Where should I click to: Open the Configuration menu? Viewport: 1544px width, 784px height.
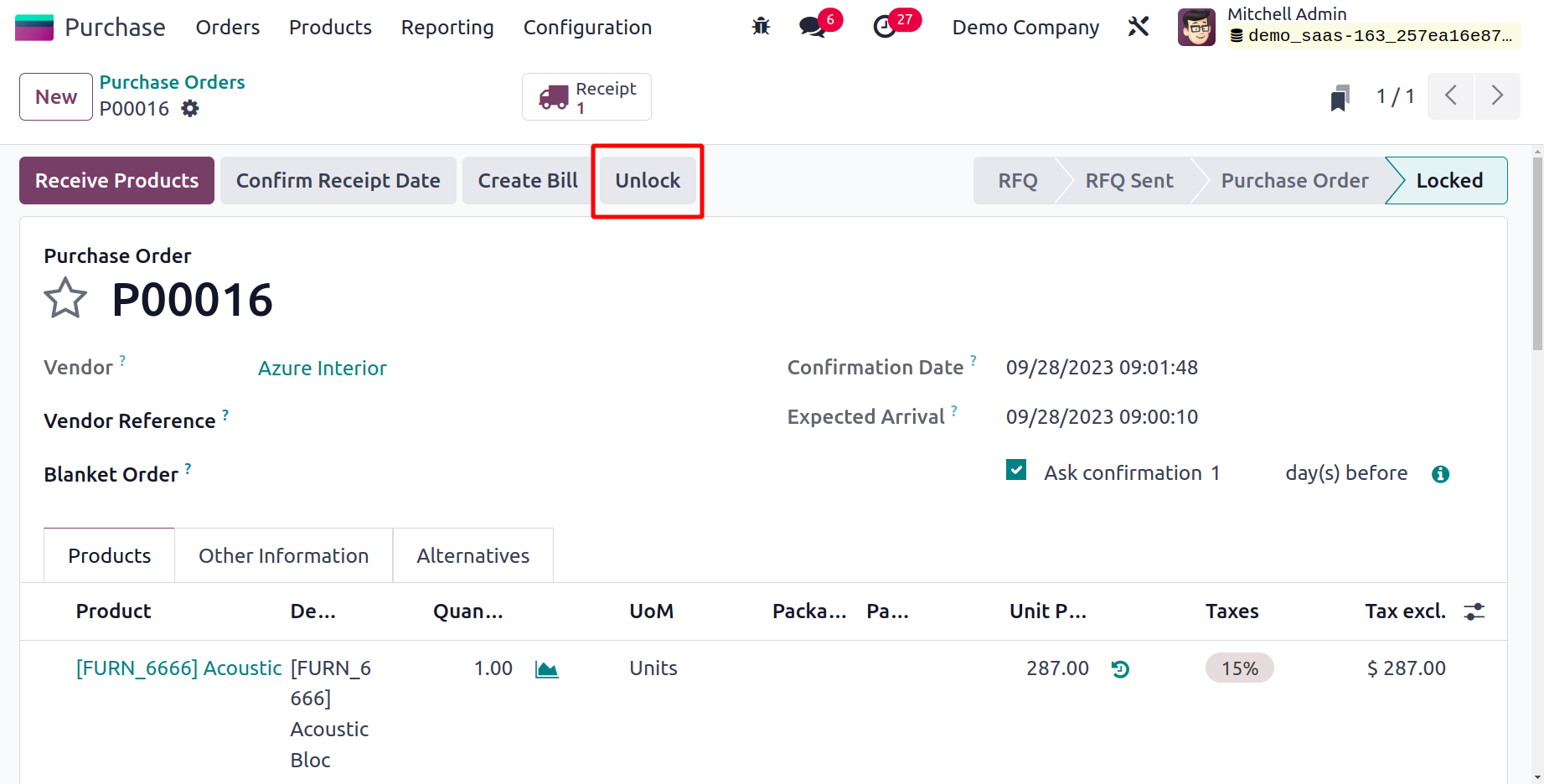tap(587, 28)
